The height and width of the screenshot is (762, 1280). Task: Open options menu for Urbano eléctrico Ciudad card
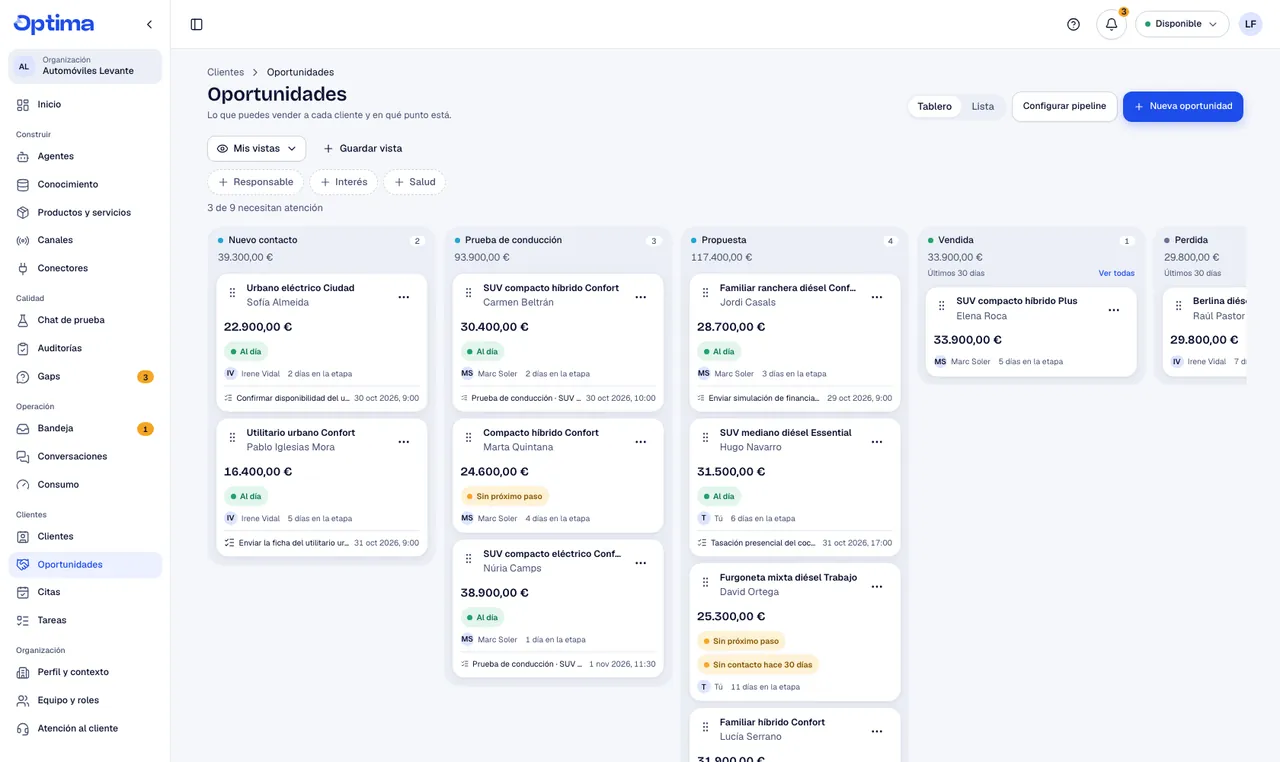point(404,297)
